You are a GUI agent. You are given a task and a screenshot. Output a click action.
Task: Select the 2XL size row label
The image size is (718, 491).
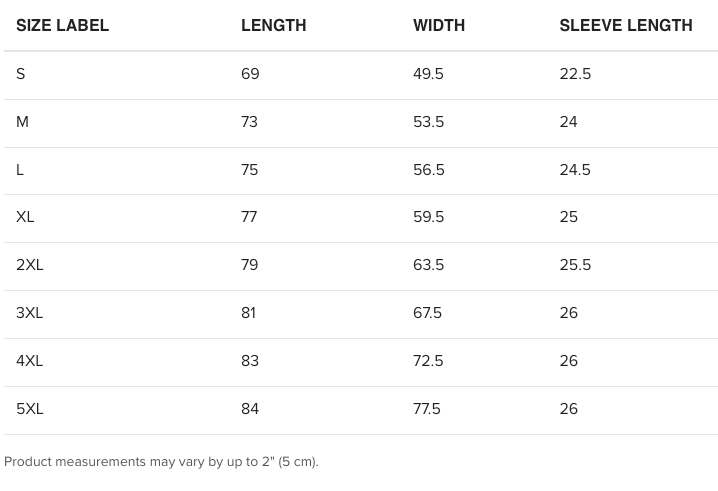tap(30, 265)
